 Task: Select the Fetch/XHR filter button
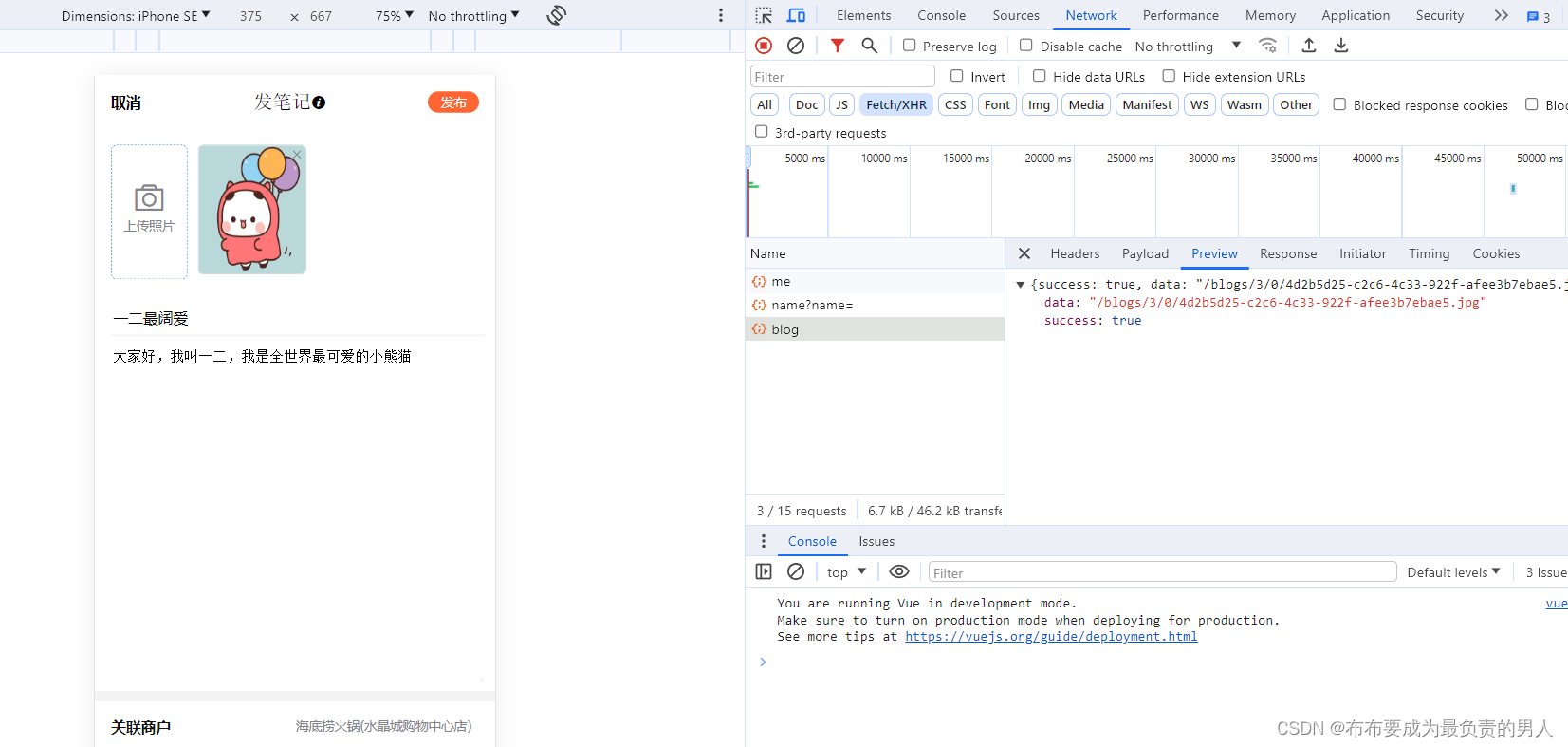tap(896, 104)
